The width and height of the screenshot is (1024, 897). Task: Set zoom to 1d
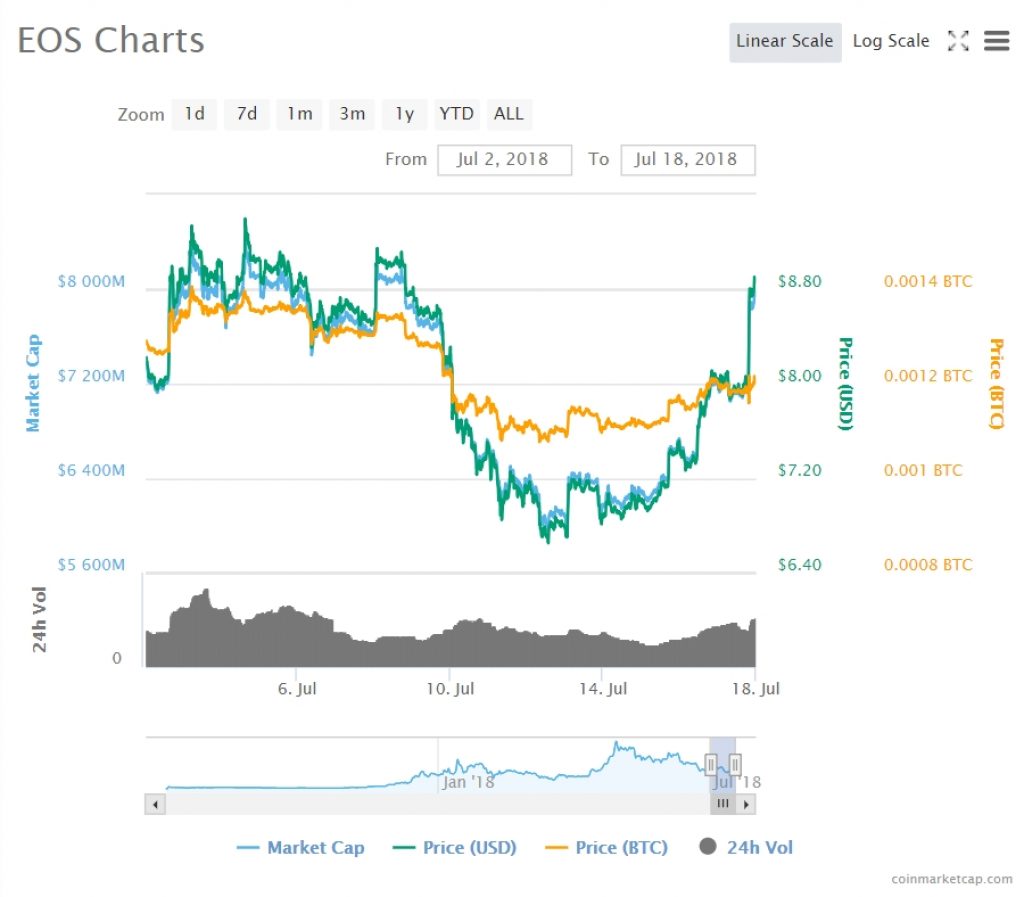click(194, 114)
